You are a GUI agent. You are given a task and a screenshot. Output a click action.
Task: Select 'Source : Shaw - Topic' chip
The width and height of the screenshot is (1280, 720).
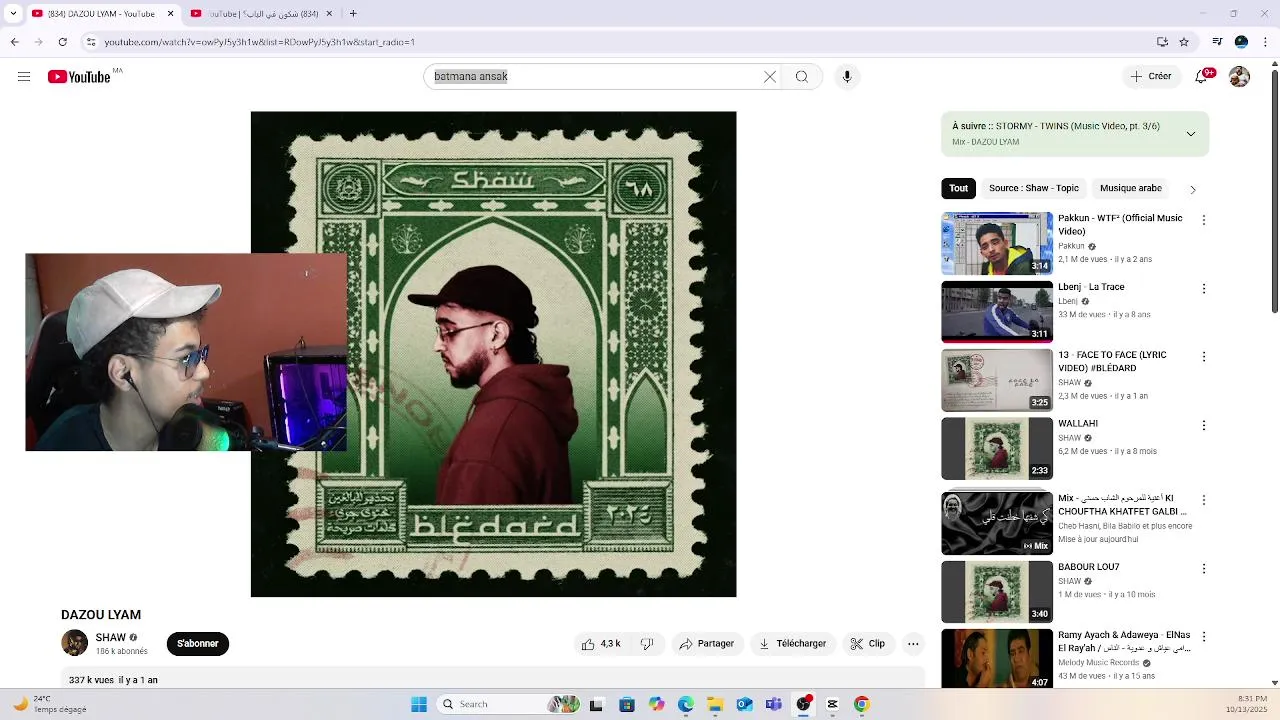coord(1034,188)
